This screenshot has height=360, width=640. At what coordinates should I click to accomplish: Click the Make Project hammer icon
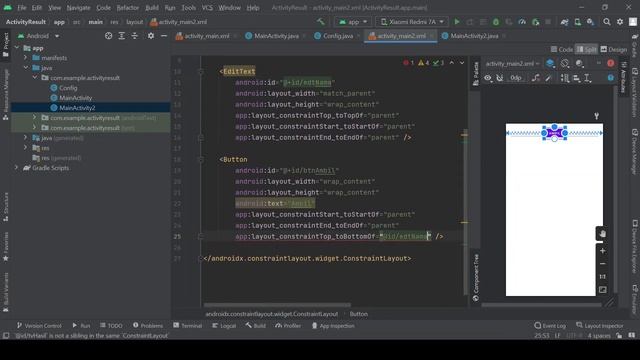[x=321, y=22]
